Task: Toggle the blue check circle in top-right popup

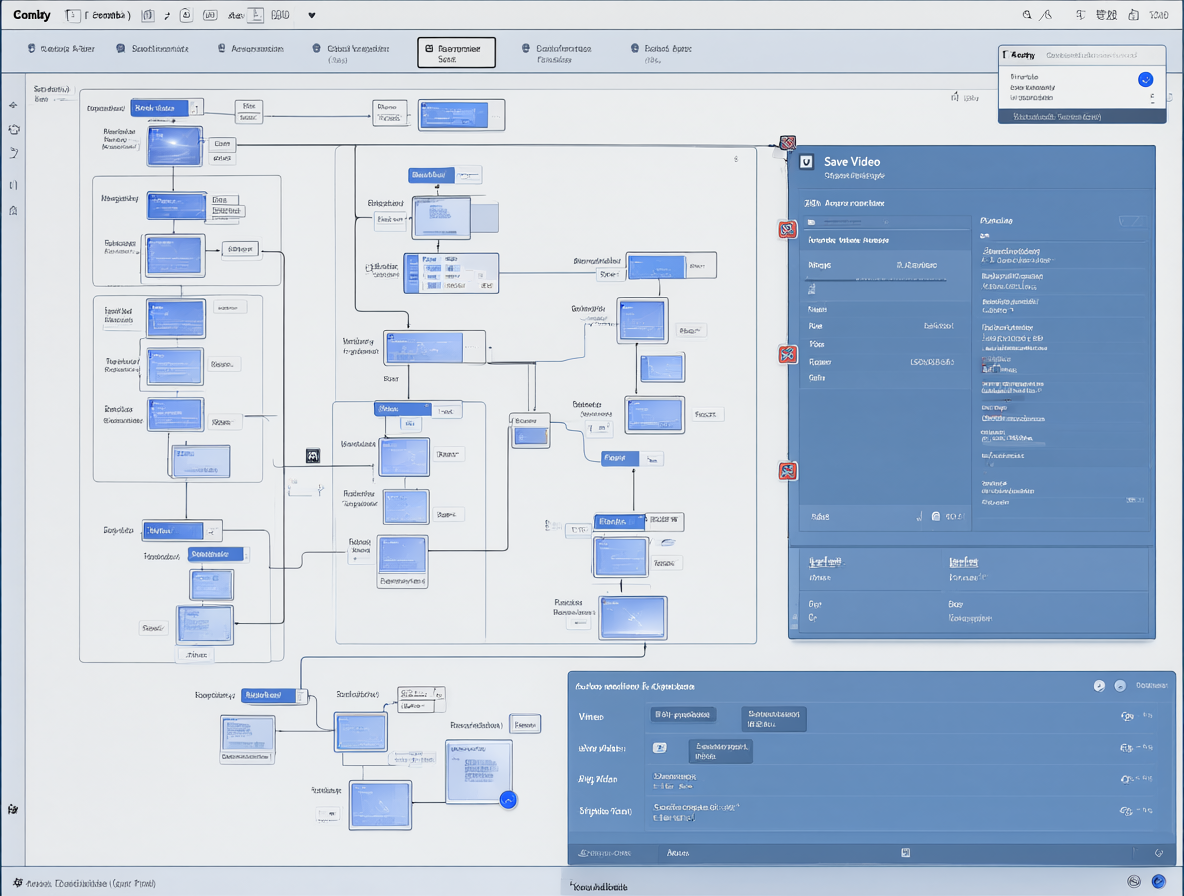Action: pos(1145,79)
